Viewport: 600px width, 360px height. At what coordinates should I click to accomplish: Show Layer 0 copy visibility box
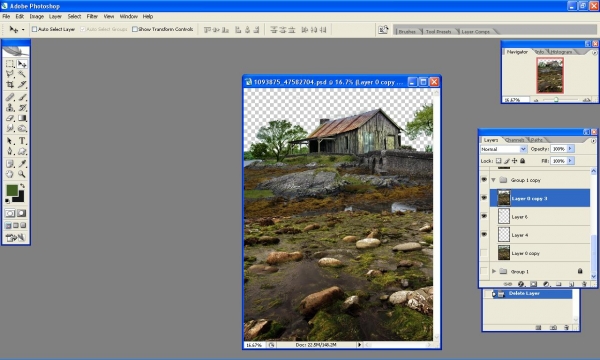point(484,253)
